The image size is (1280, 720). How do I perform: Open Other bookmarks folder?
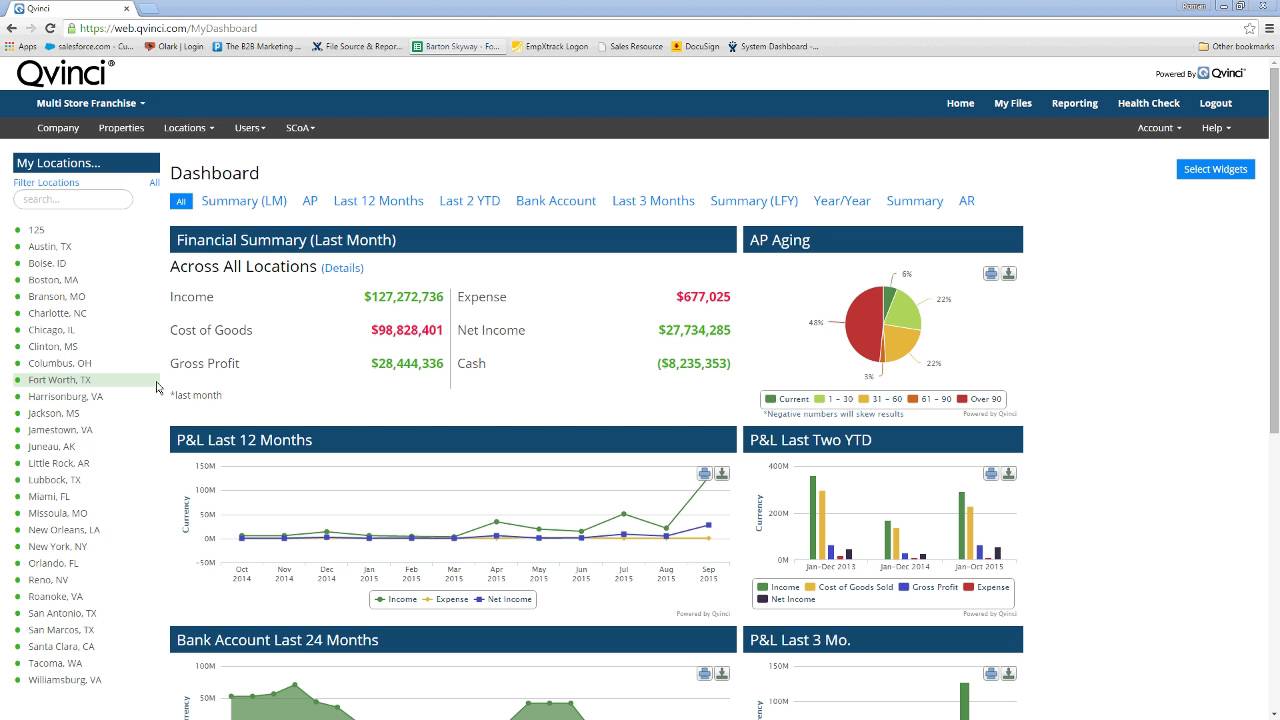[x=1236, y=46]
